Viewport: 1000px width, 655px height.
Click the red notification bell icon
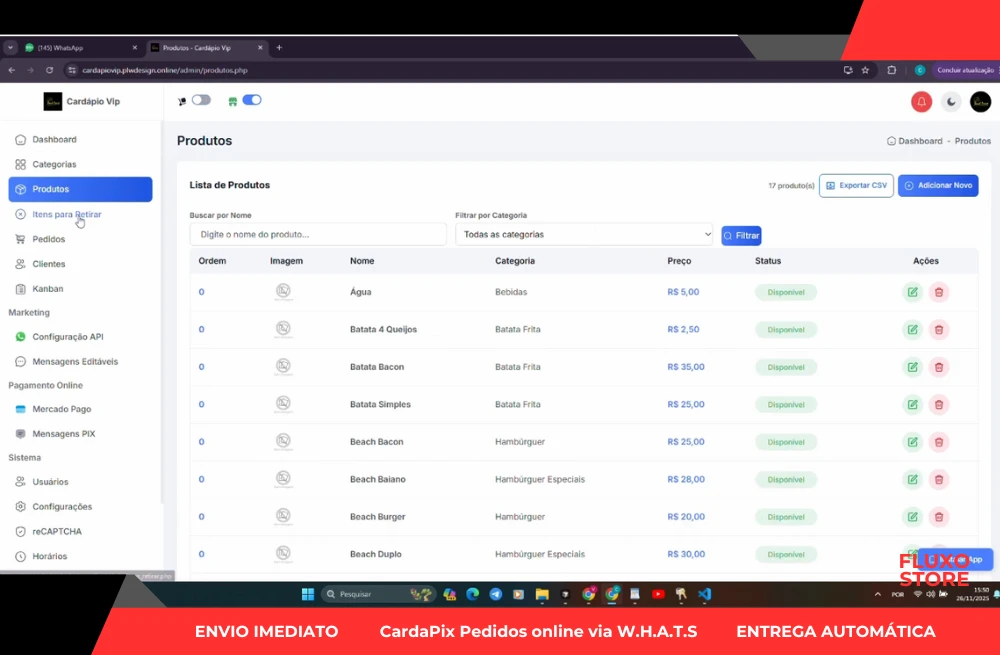click(921, 102)
